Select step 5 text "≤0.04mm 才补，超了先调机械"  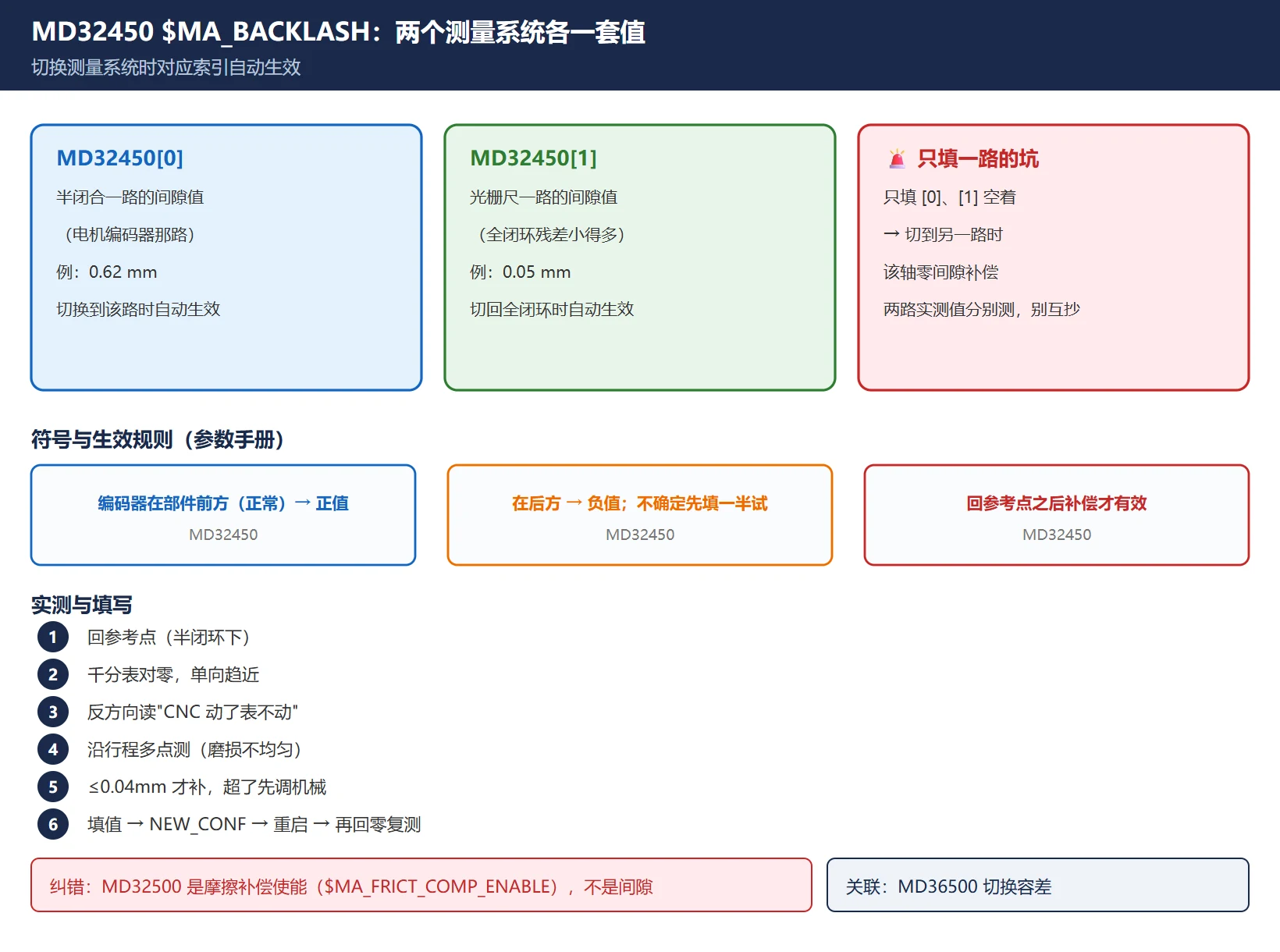tap(207, 787)
